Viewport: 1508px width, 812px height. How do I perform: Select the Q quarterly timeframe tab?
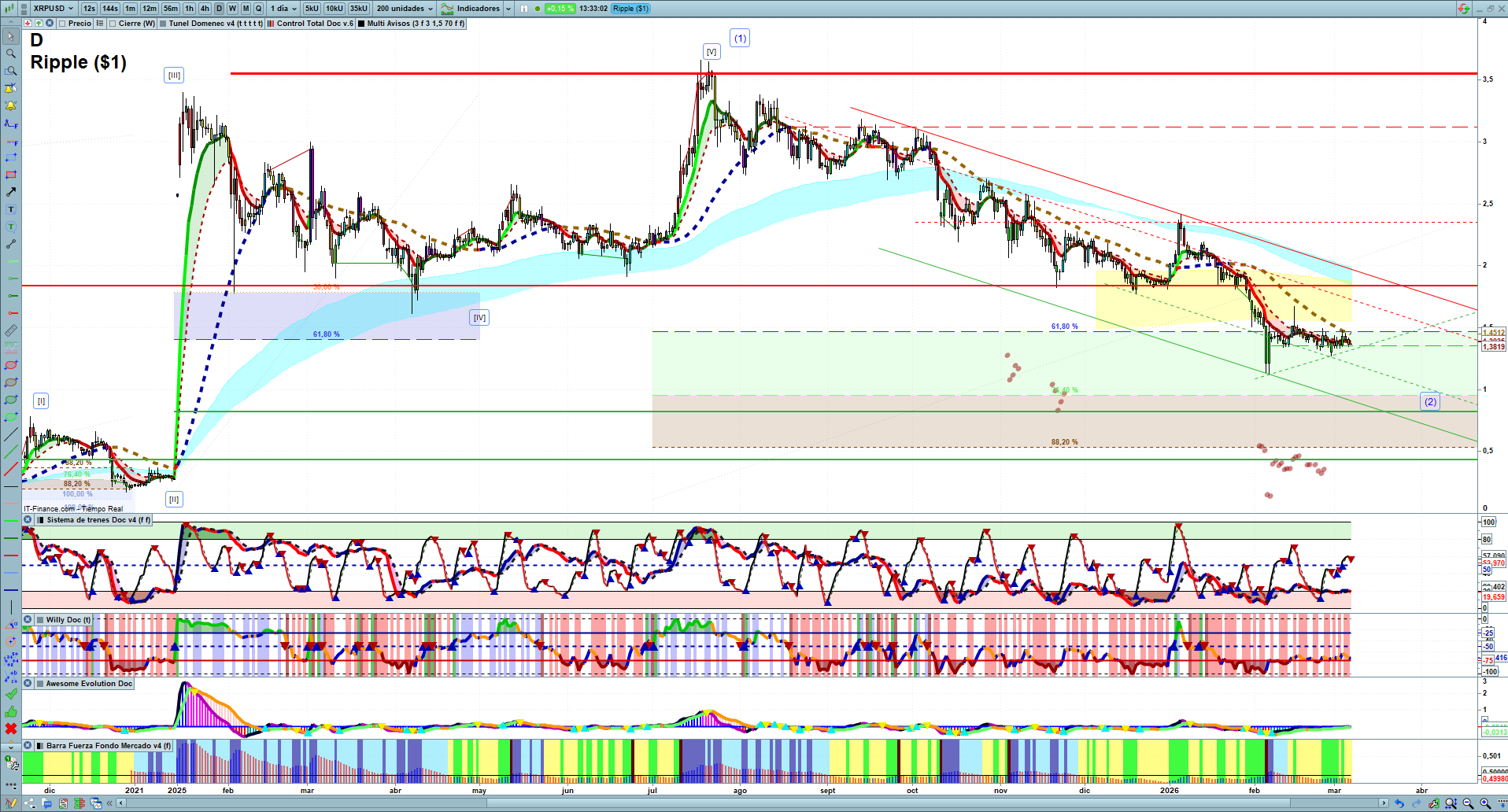[x=258, y=9]
